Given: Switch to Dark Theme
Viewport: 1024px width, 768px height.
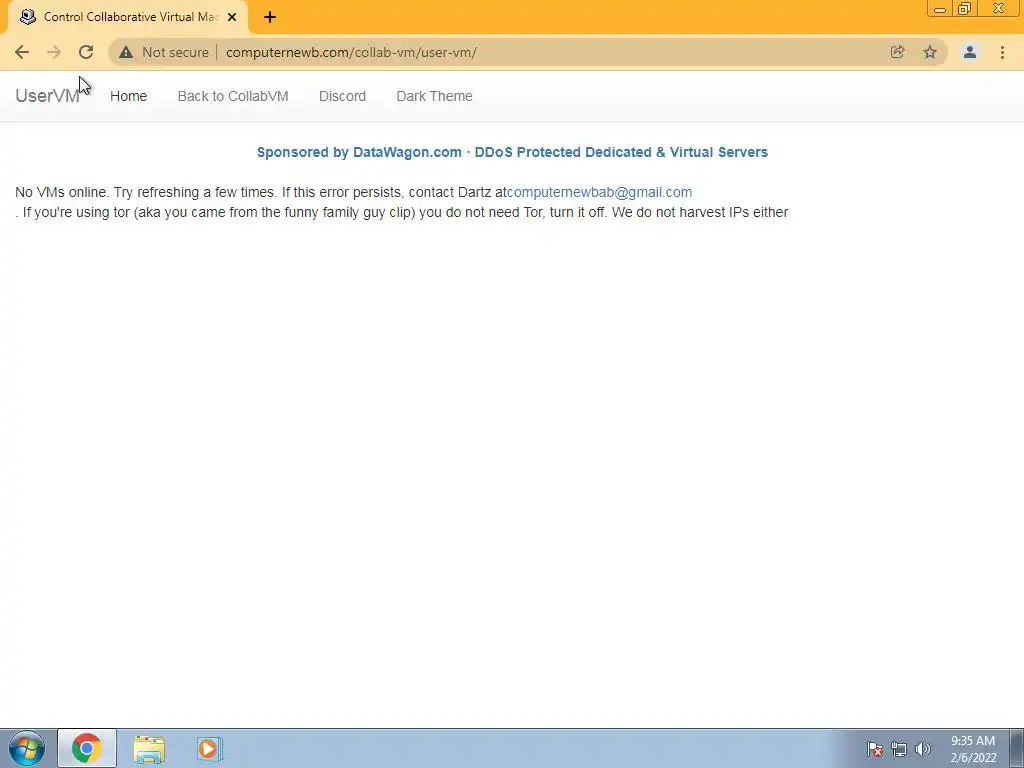Looking at the screenshot, I should tap(434, 96).
